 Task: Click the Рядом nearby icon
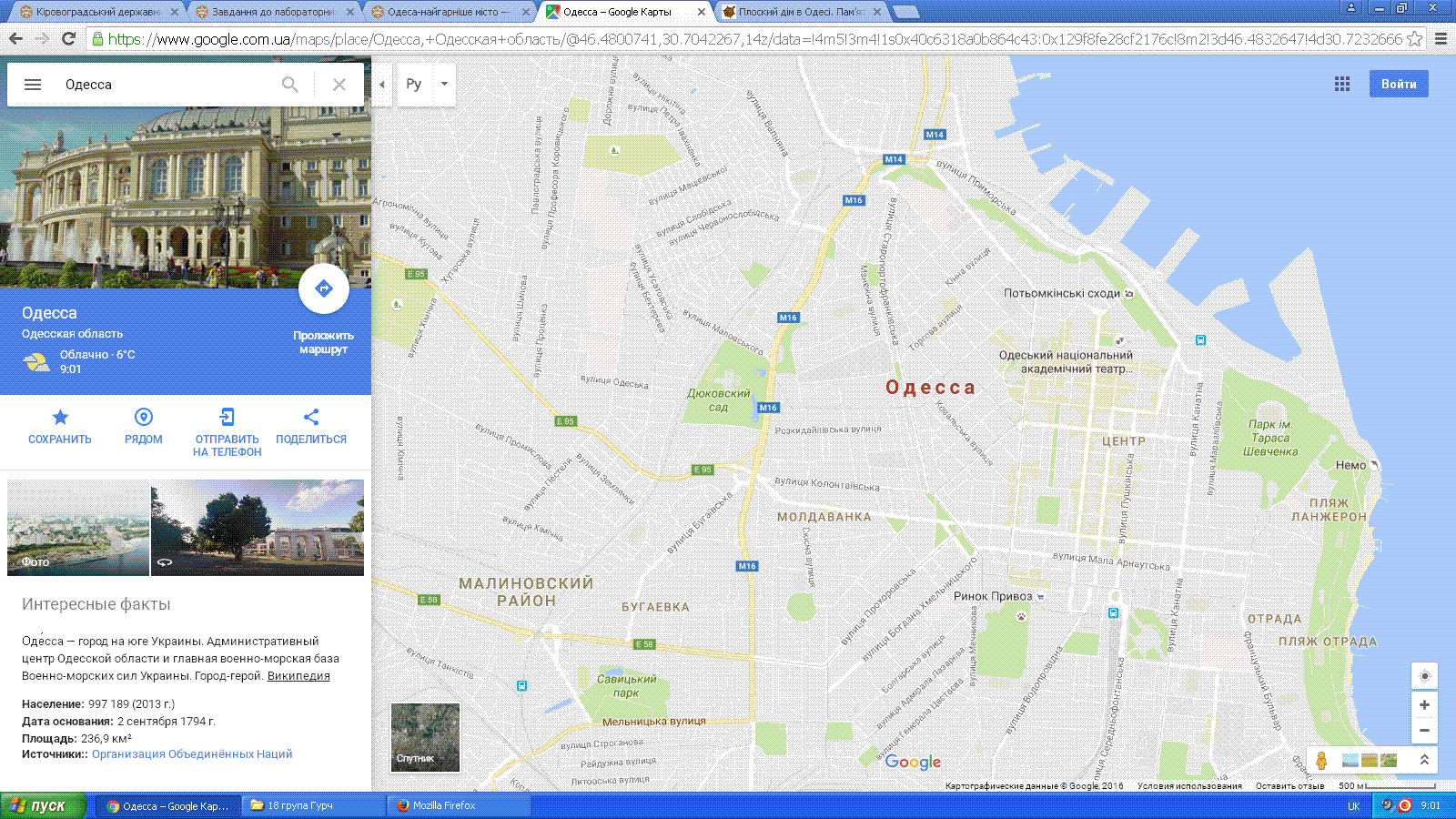point(143,417)
